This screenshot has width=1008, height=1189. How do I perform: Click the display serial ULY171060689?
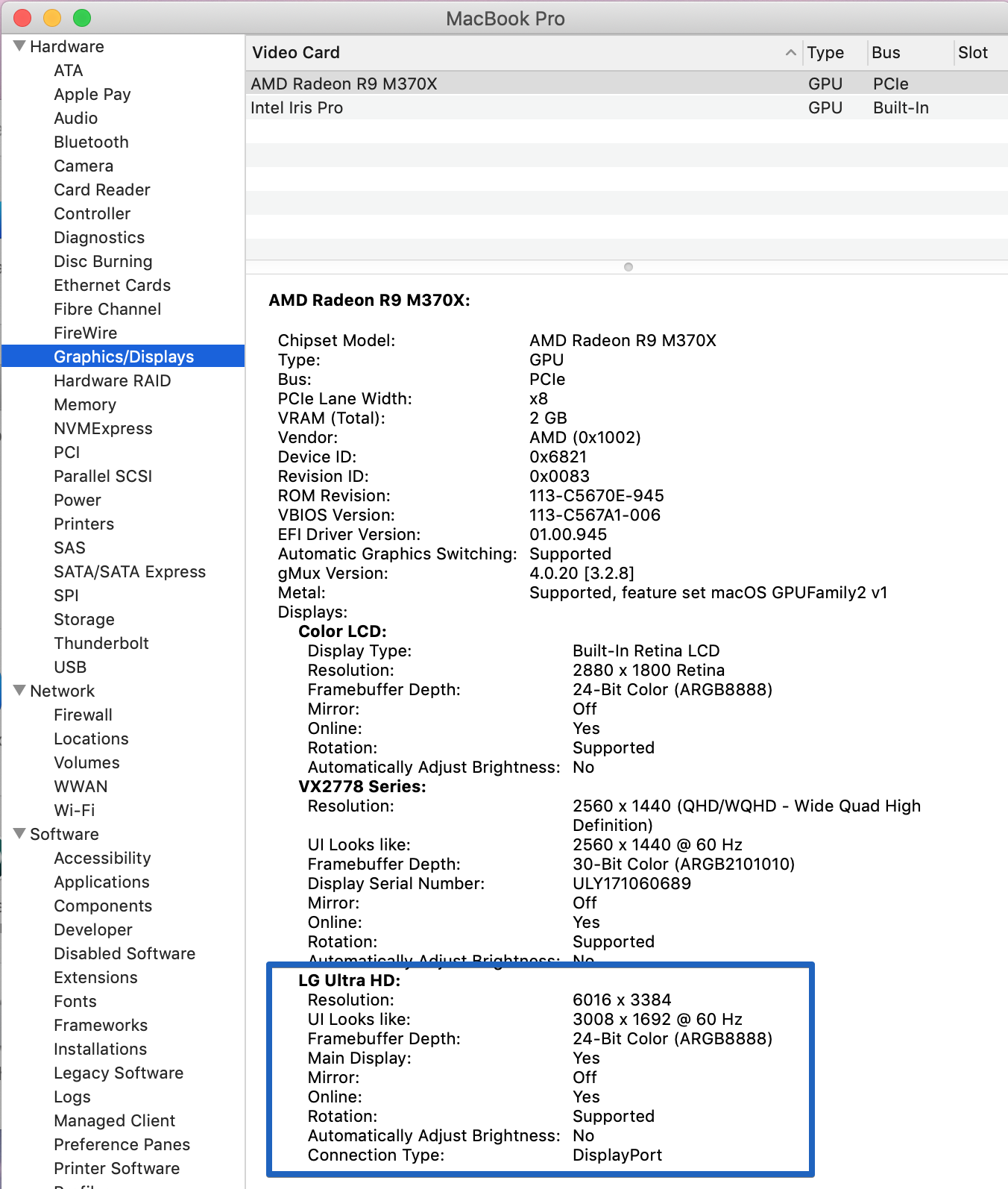(x=632, y=883)
